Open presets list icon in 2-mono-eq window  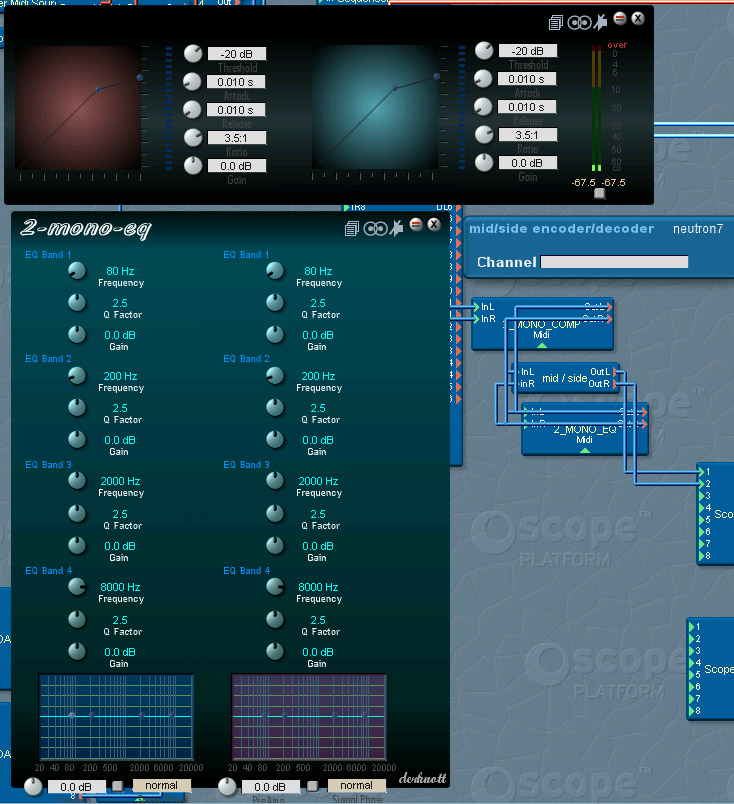point(351,228)
